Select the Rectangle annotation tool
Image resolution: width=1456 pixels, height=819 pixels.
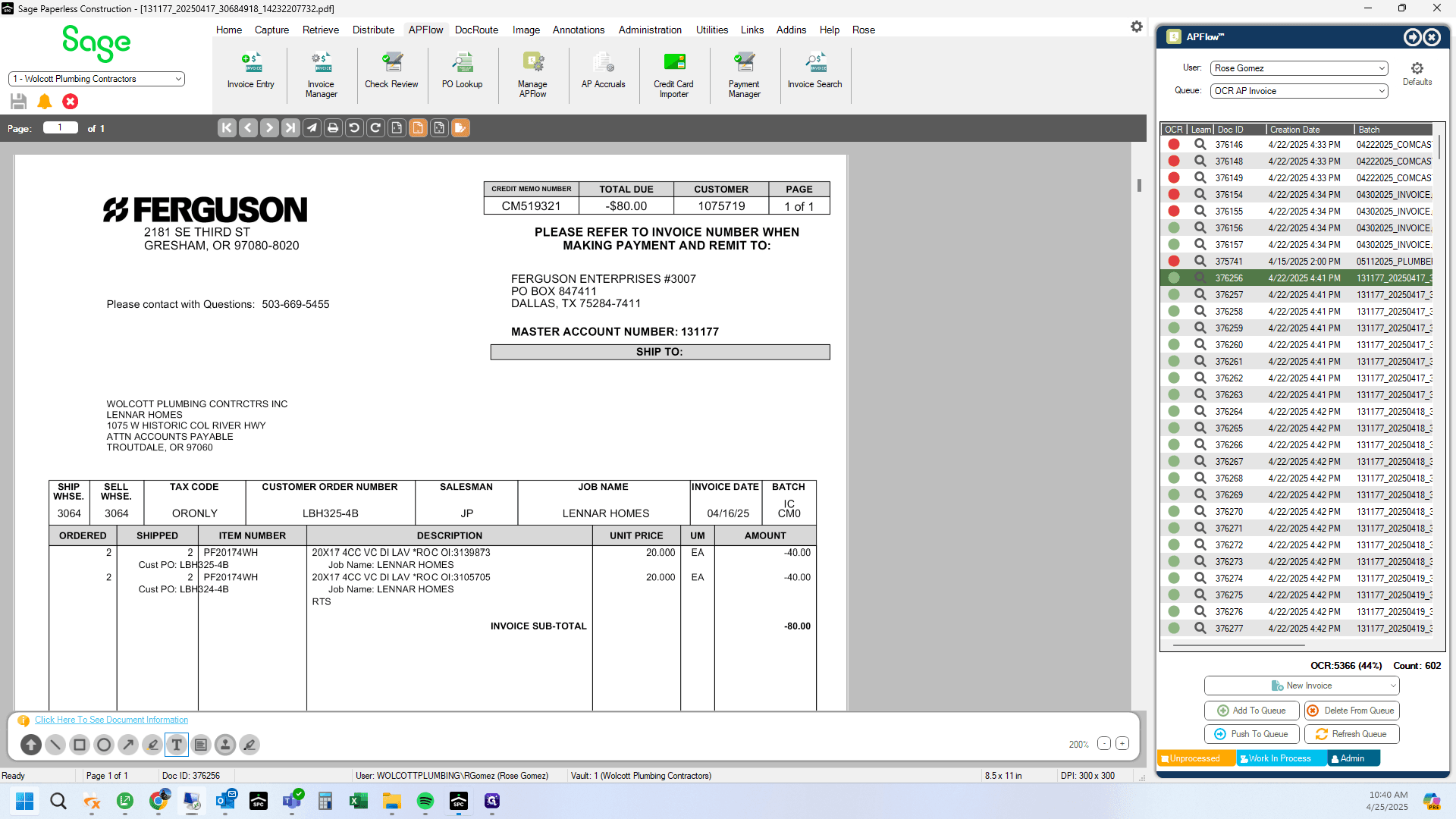tap(80, 745)
